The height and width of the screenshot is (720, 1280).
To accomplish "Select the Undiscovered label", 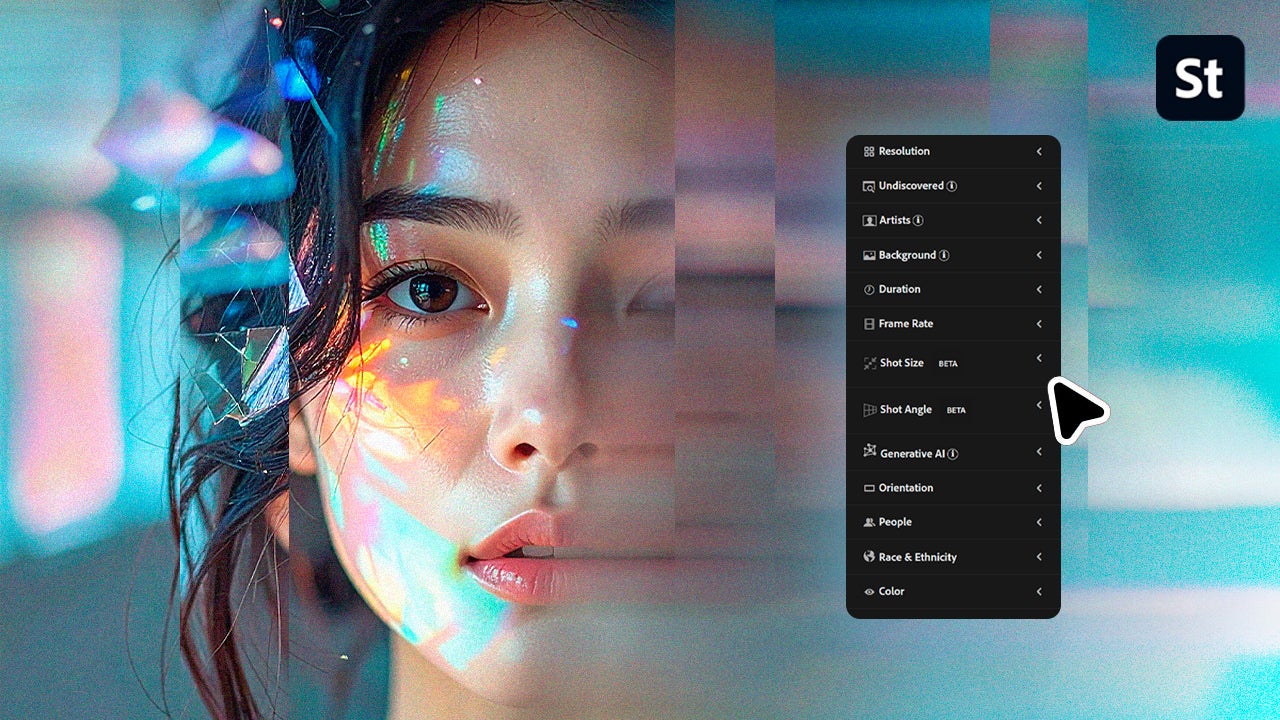I will 911,186.
